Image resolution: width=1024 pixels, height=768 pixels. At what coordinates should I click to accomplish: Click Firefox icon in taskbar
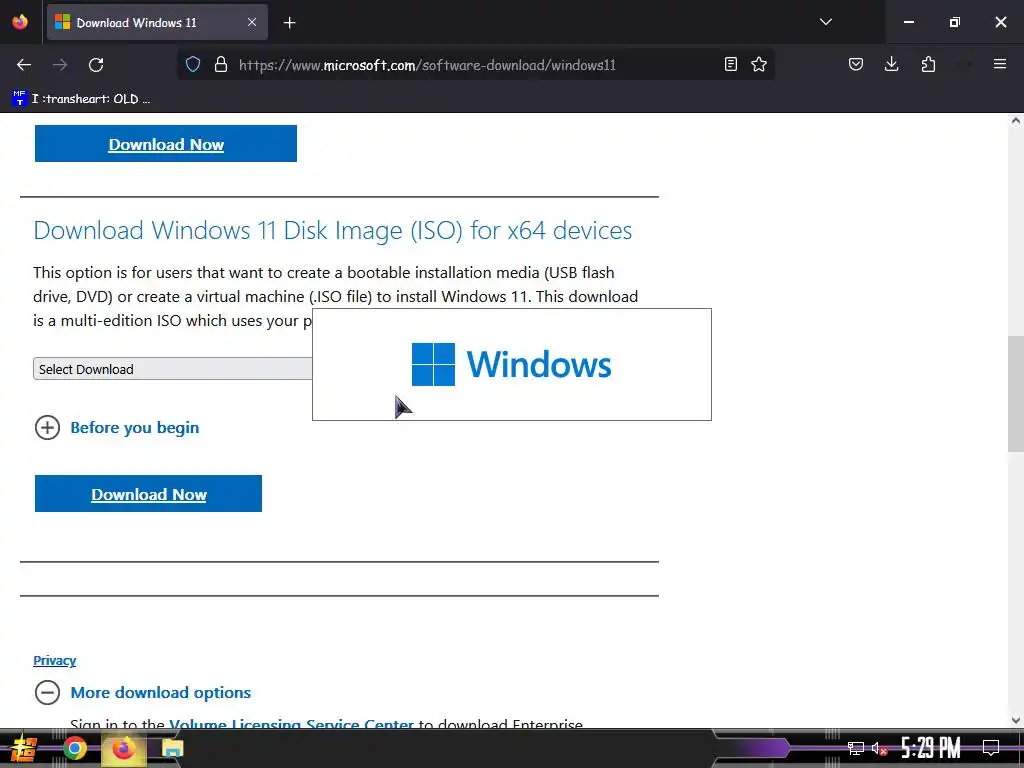pyautogui.click(x=123, y=748)
